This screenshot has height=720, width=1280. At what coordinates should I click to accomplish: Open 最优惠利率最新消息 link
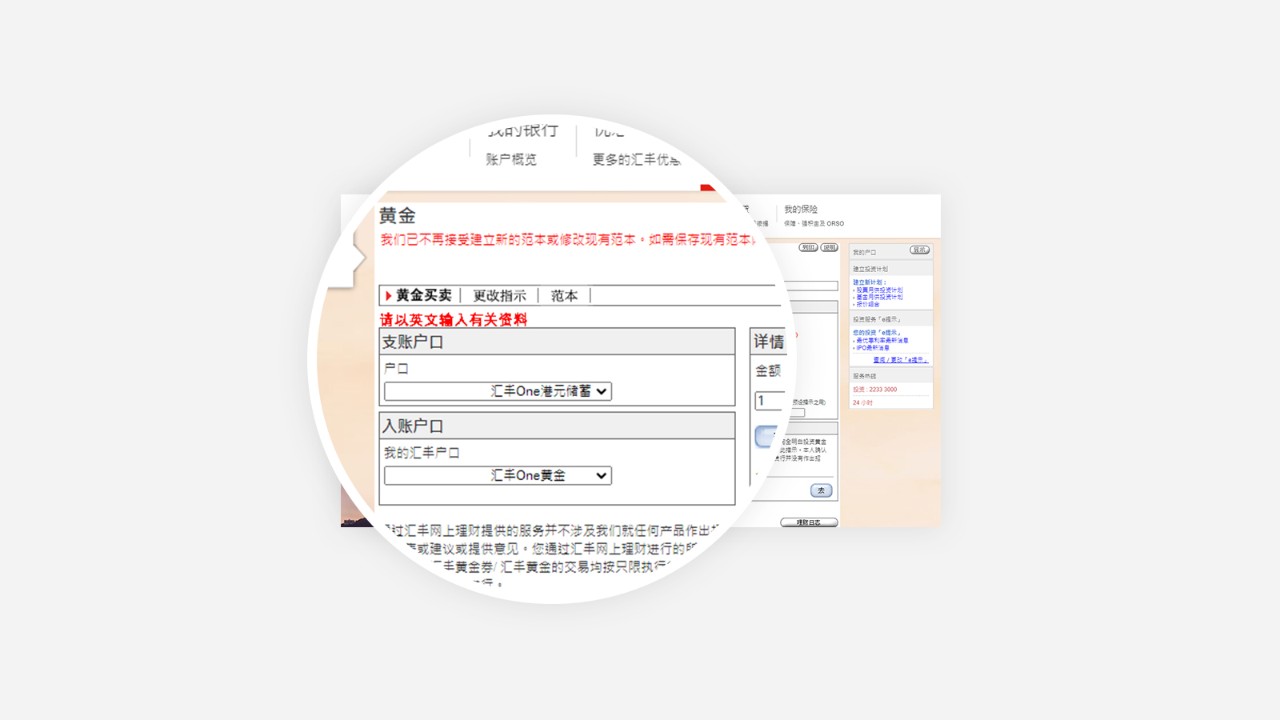881,340
